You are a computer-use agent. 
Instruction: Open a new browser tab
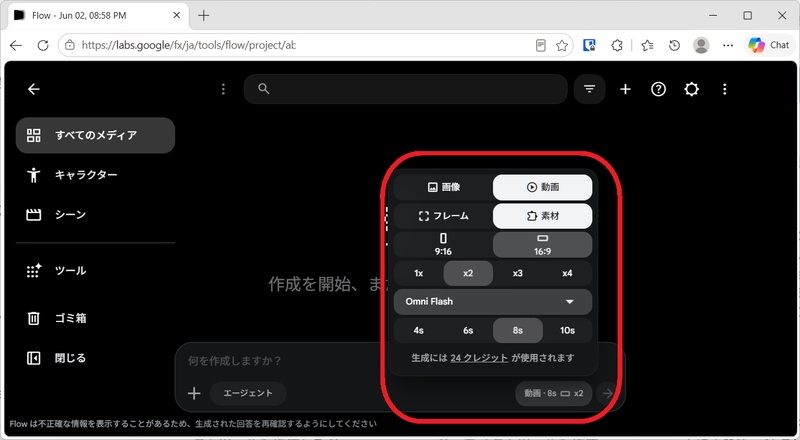point(204,15)
